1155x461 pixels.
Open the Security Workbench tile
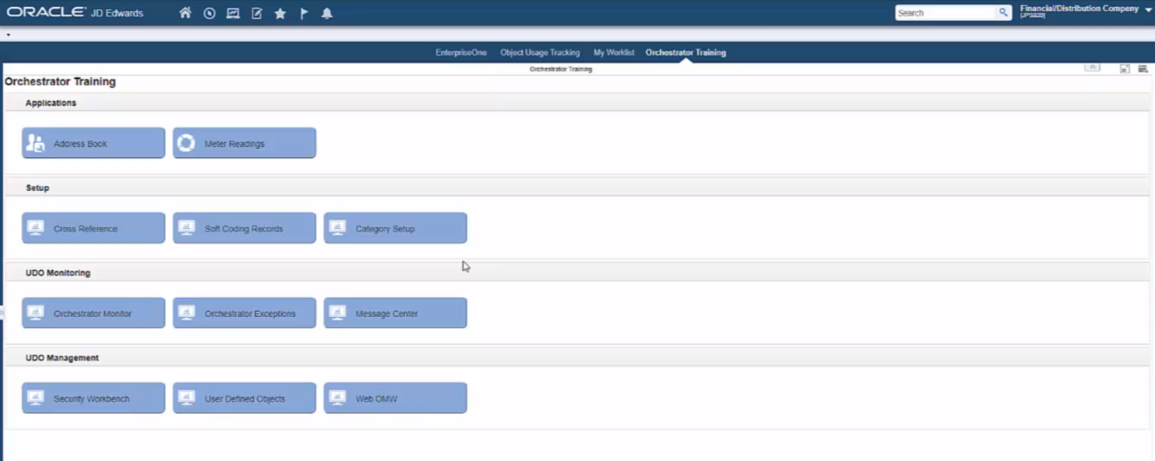pyautogui.click(x=94, y=398)
